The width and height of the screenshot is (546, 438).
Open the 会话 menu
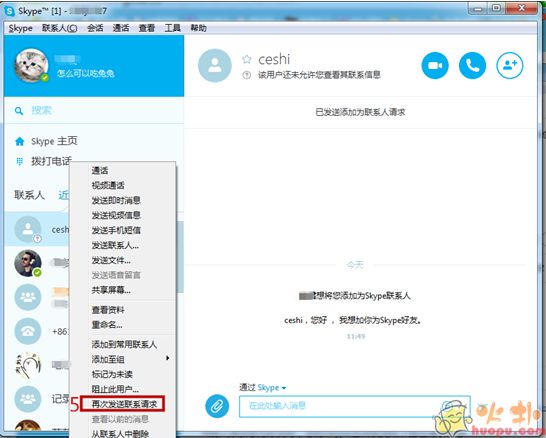tap(95, 28)
